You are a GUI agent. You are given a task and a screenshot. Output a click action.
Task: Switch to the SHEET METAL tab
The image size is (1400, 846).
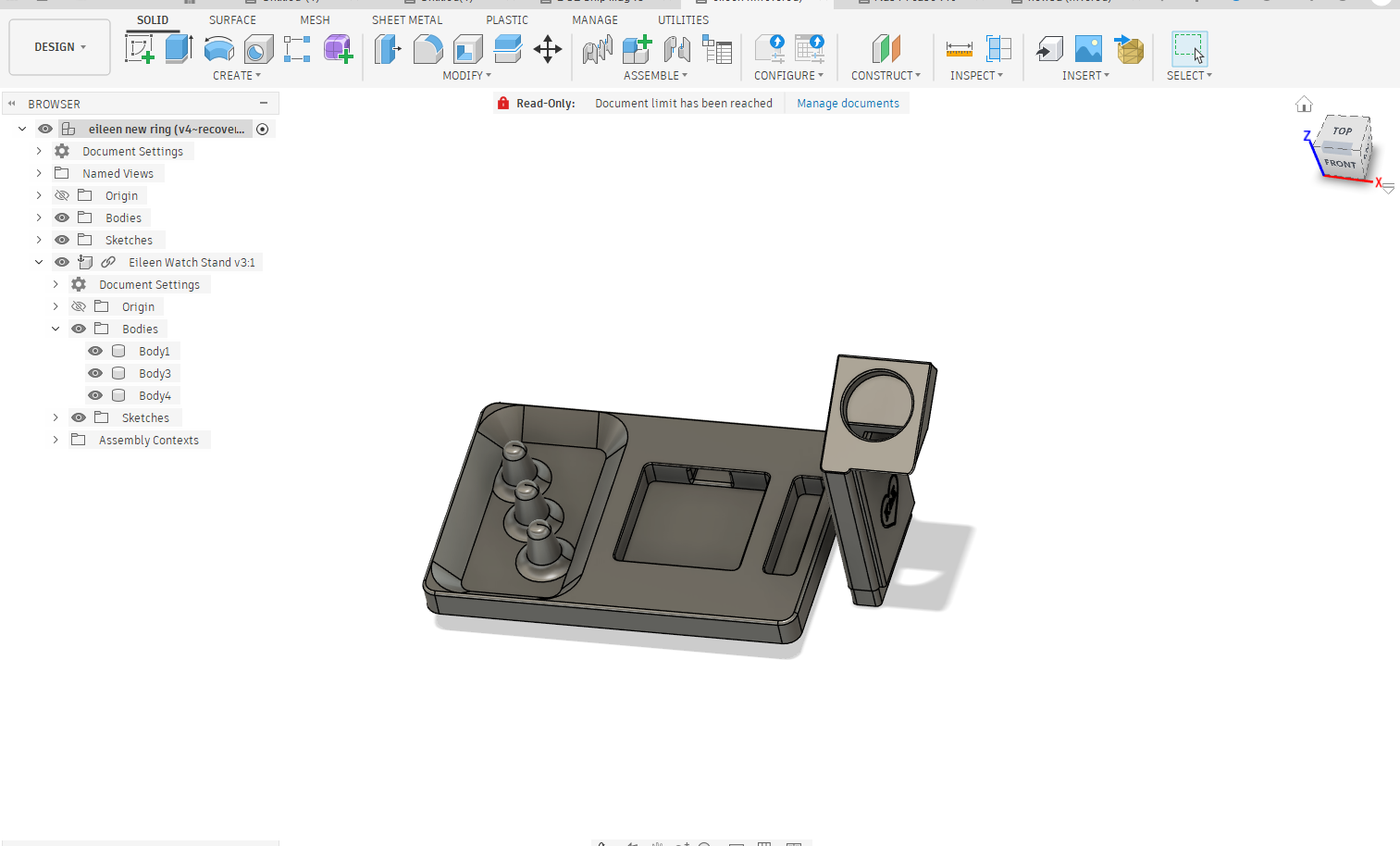click(x=407, y=19)
